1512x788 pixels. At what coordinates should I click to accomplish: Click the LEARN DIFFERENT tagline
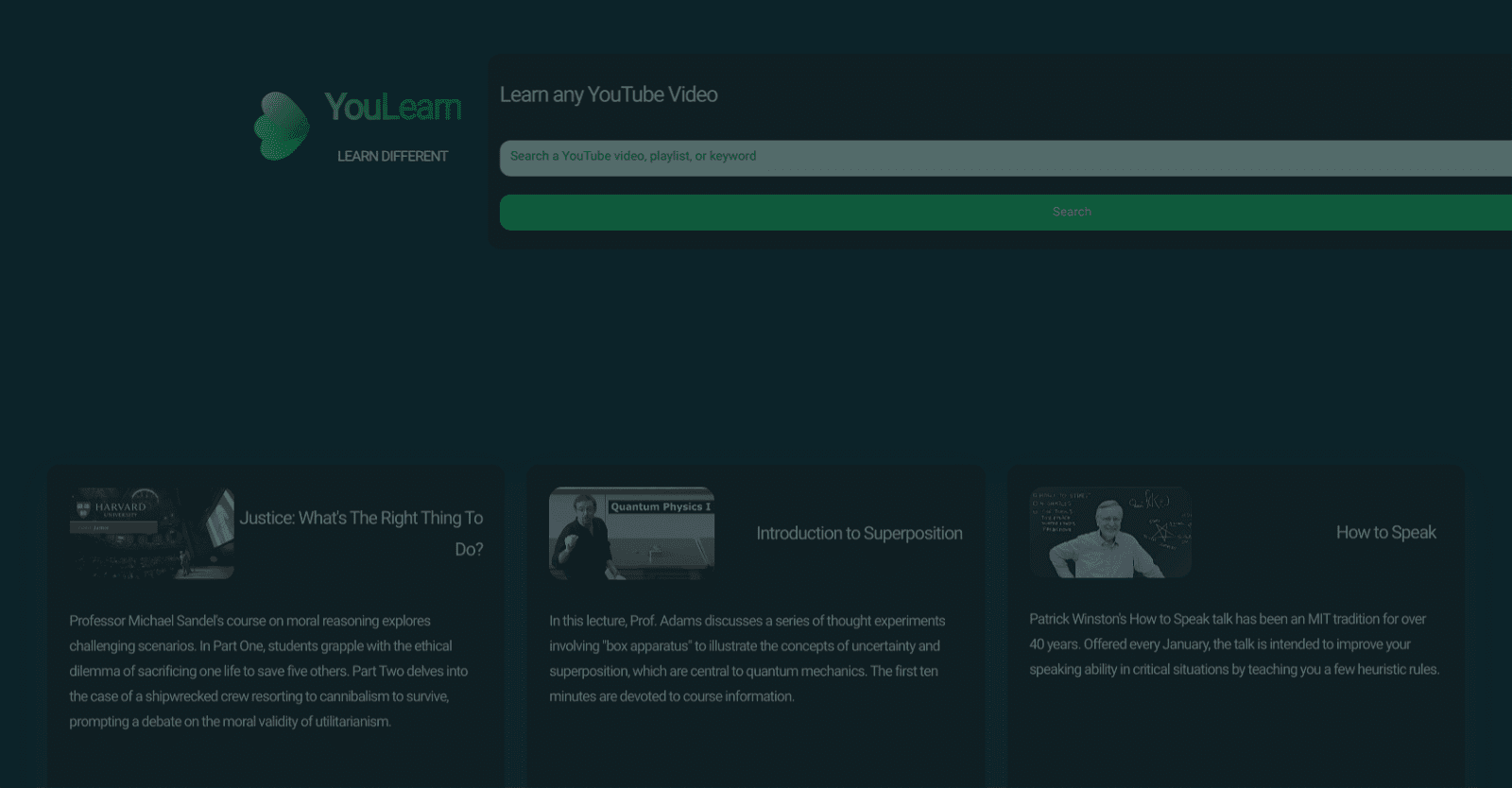point(392,156)
